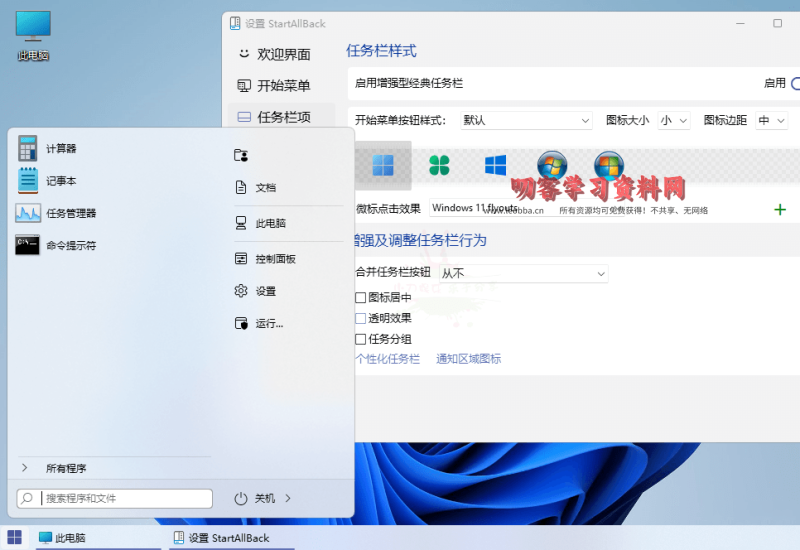Screen dimensions: 800x550
Task: Select the second Windows 7 orb style
Action: pyautogui.click(x=609, y=165)
